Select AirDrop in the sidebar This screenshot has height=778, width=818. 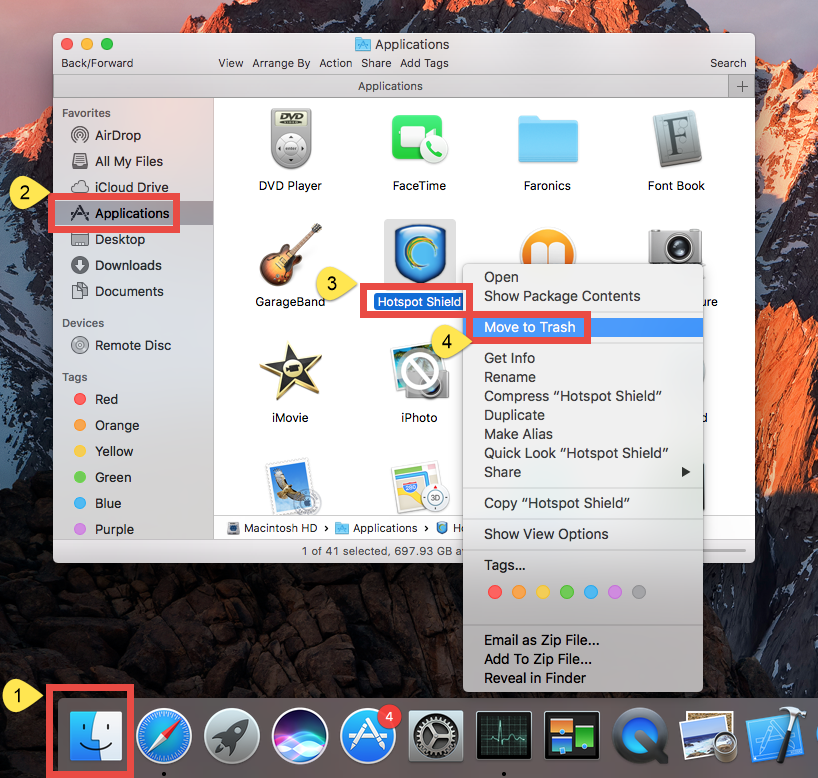tap(120, 135)
